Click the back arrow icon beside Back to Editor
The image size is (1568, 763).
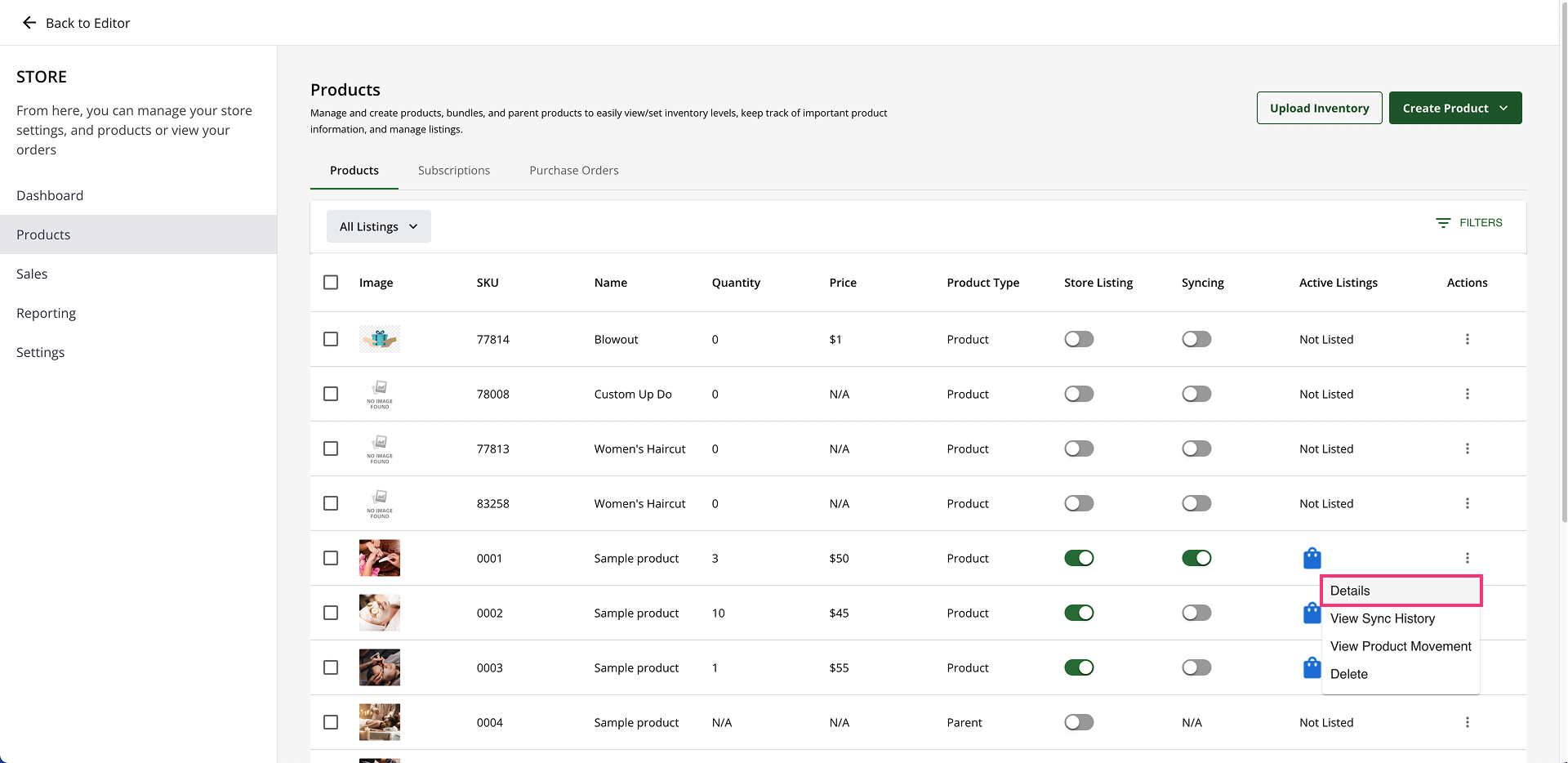click(x=29, y=23)
